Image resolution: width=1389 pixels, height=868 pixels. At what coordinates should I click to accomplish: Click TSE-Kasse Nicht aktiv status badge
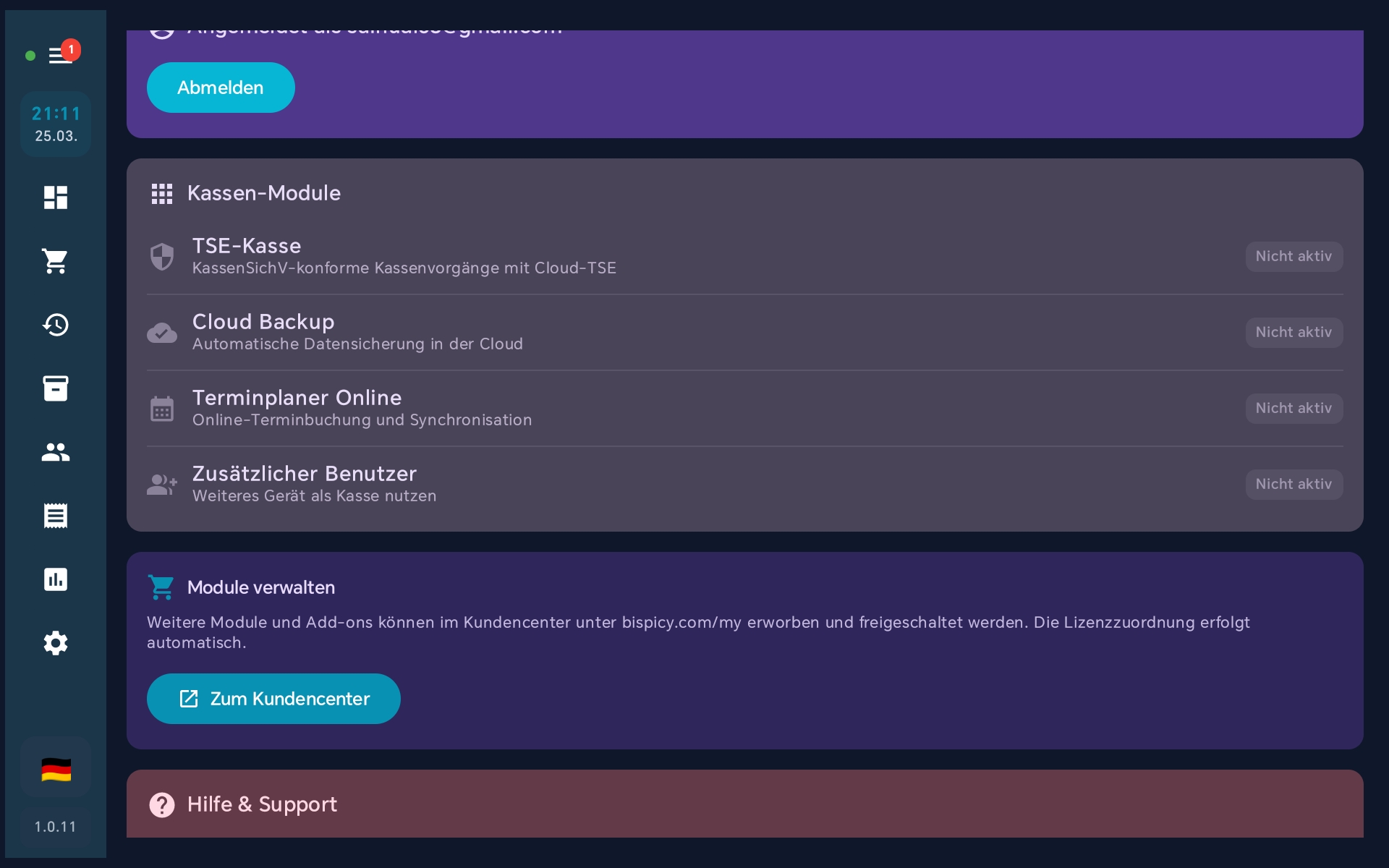pos(1294,257)
